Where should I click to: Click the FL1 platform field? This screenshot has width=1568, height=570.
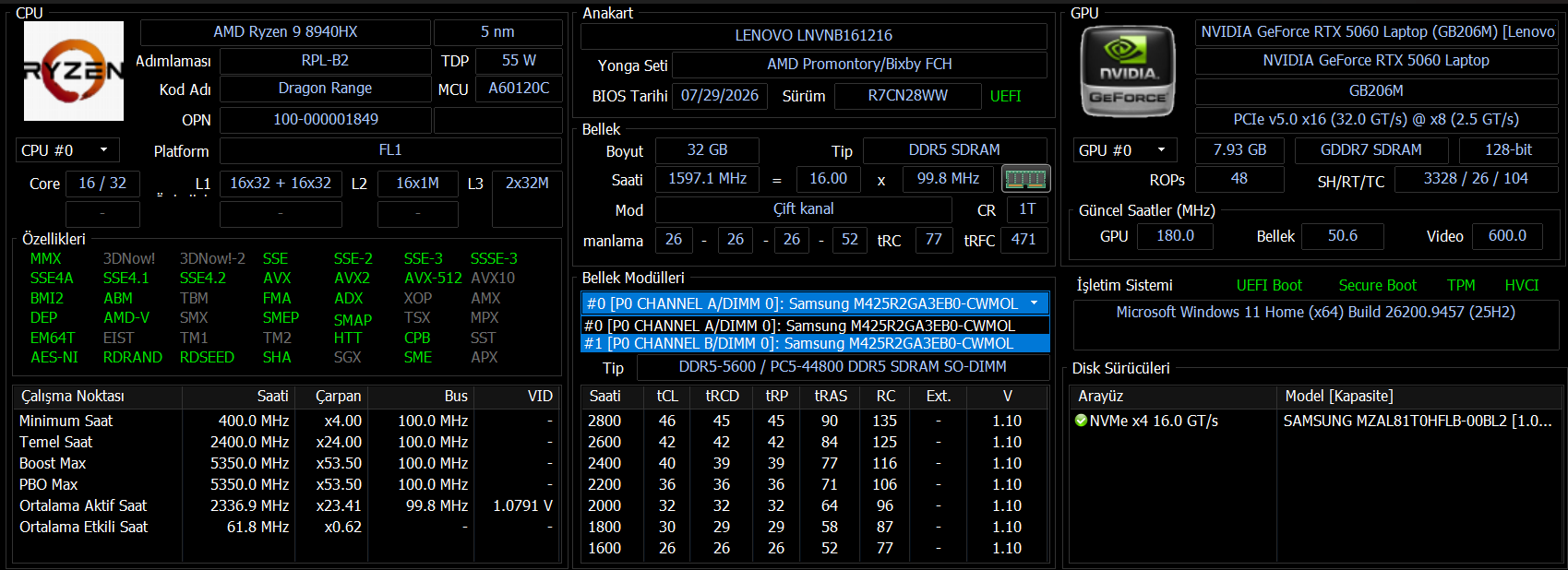pyautogui.click(x=390, y=150)
